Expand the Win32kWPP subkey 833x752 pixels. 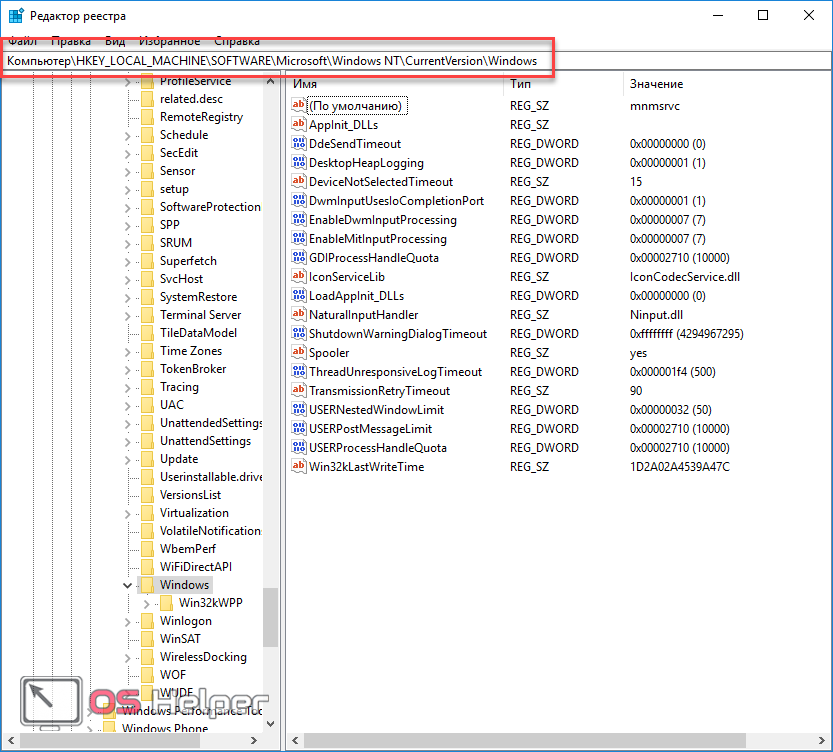pyautogui.click(x=146, y=603)
